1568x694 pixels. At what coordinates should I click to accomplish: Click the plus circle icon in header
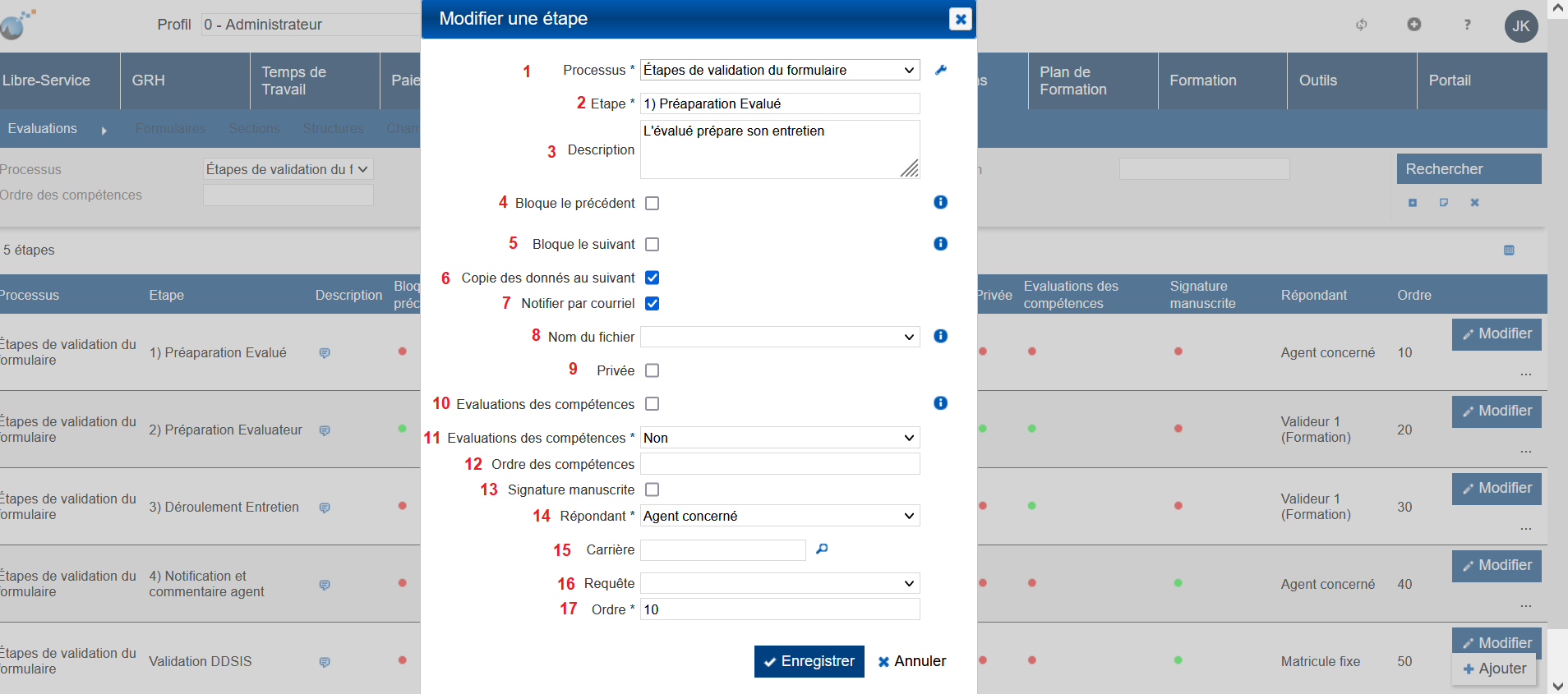(1414, 25)
